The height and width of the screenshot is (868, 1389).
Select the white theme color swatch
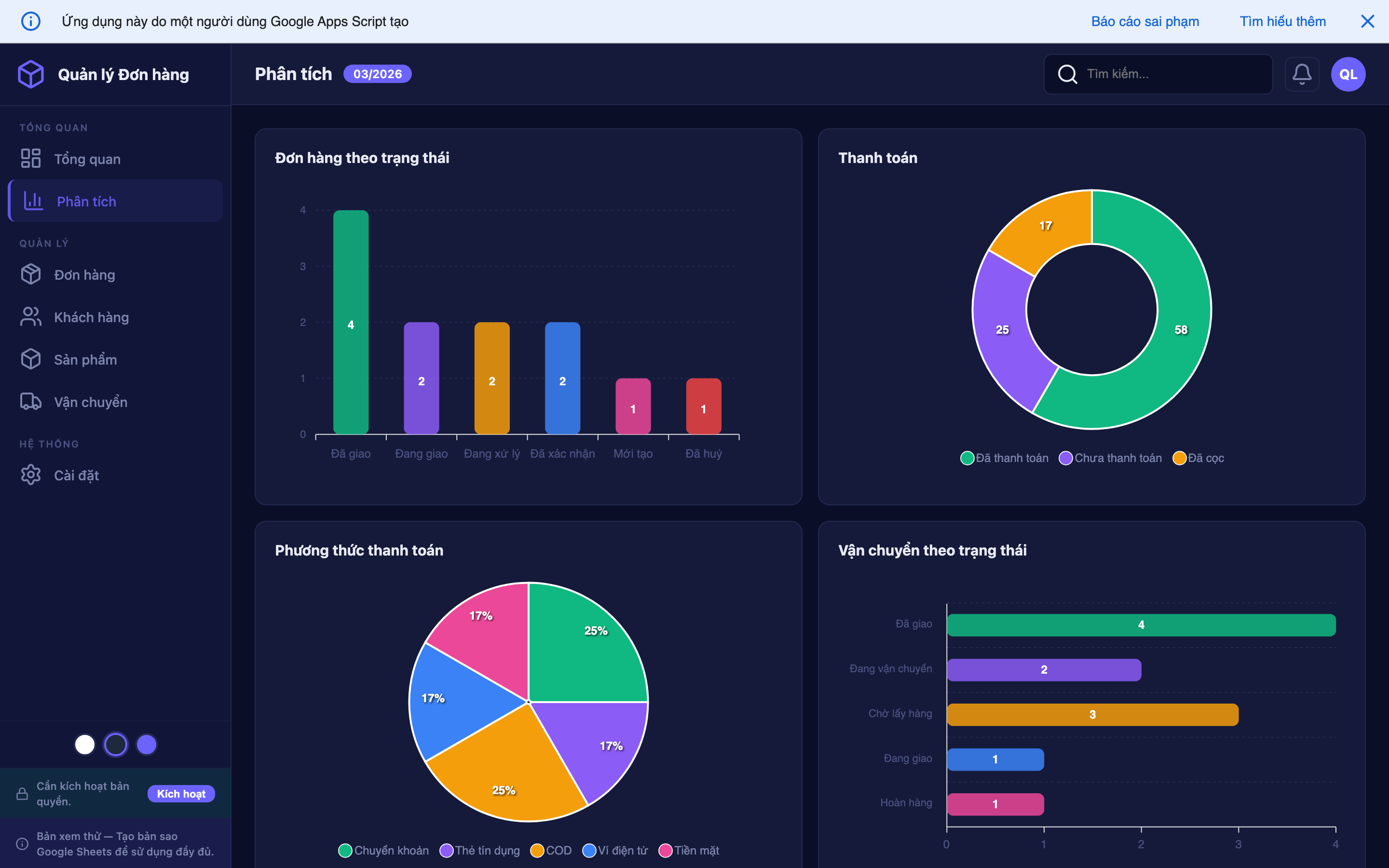pos(85,745)
